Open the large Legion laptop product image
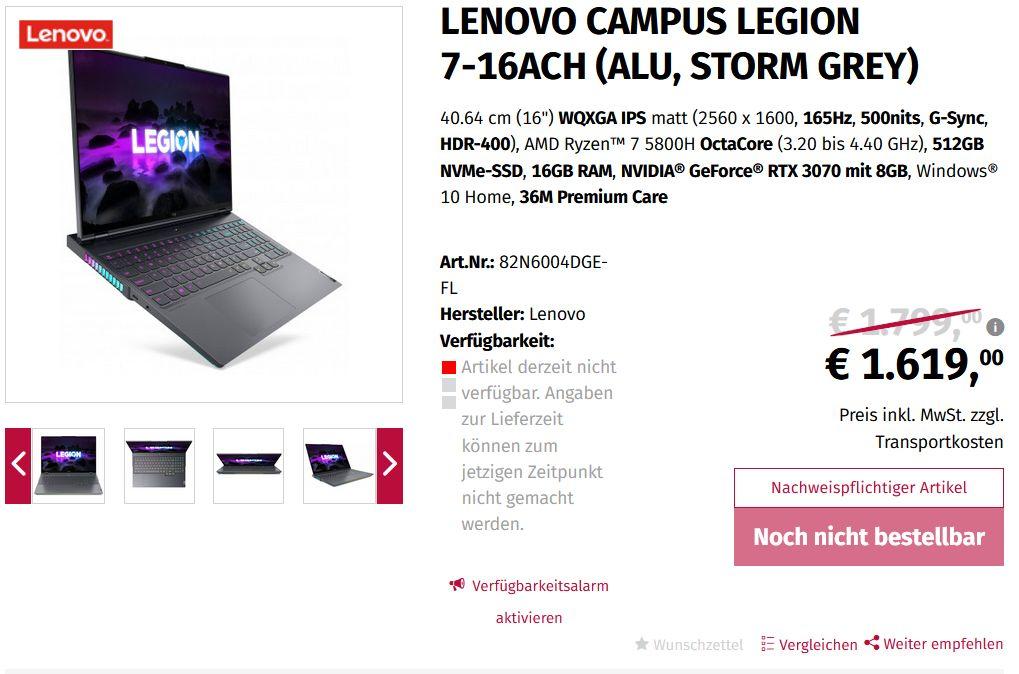The height and width of the screenshot is (674, 1019). click(204, 205)
